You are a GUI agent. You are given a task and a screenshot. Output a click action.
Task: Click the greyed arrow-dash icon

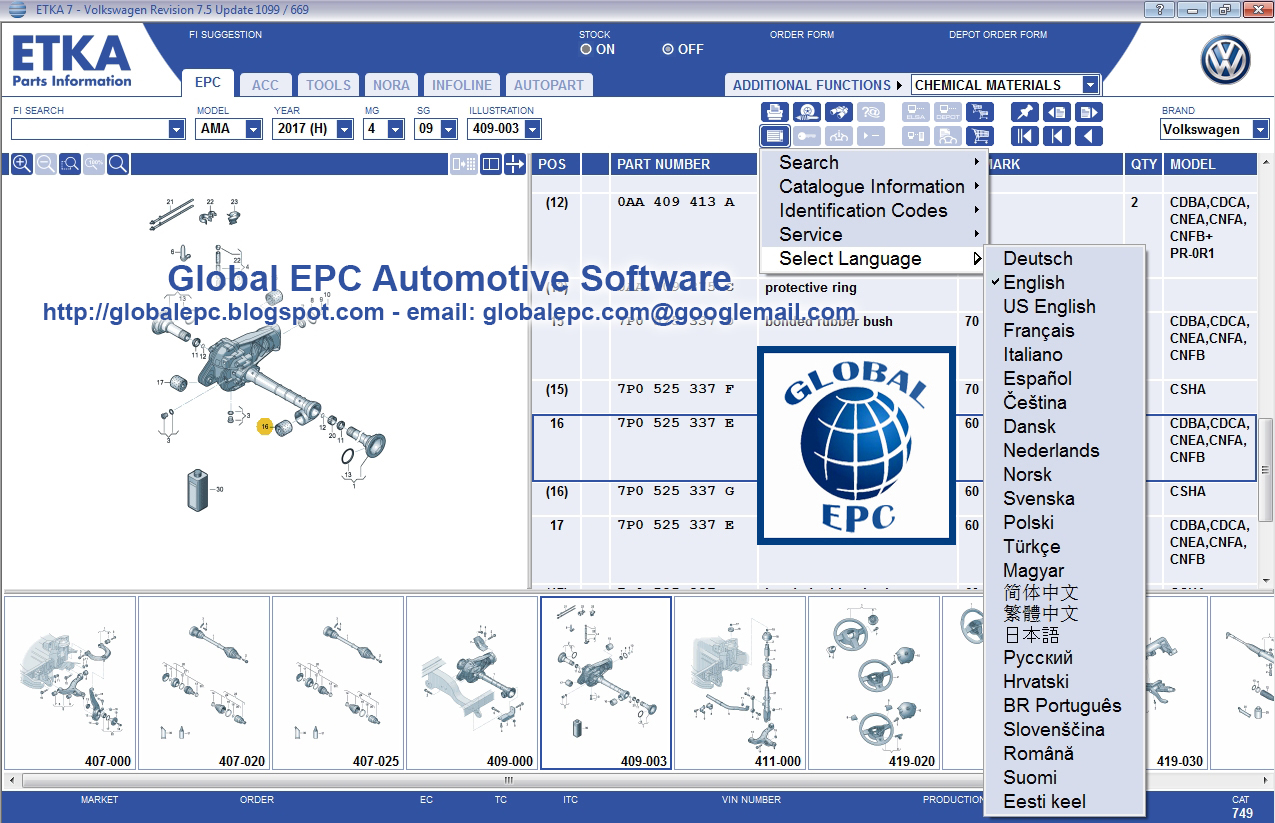(x=871, y=136)
